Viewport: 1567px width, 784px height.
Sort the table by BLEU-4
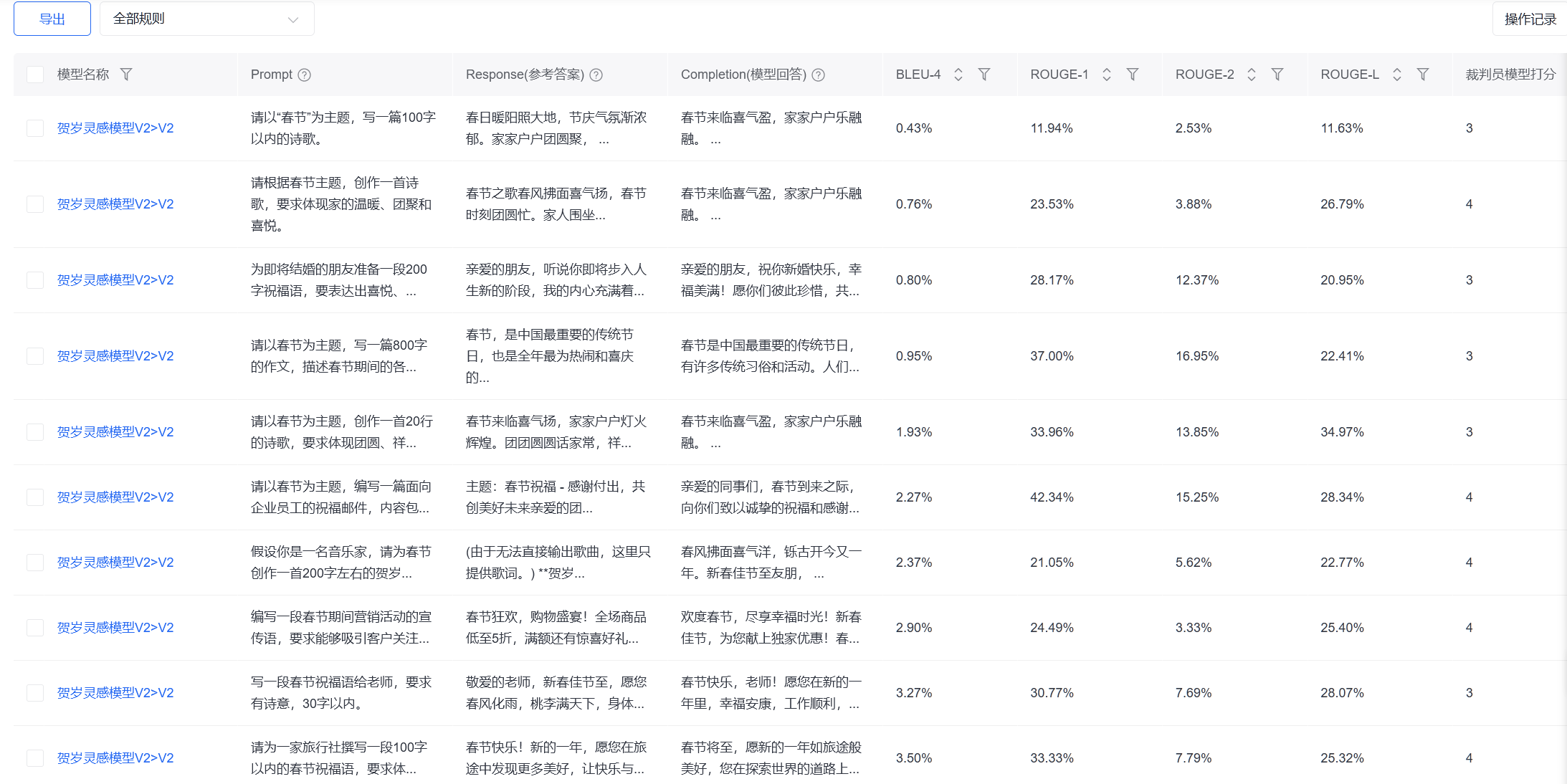click(x=958, y=75)
